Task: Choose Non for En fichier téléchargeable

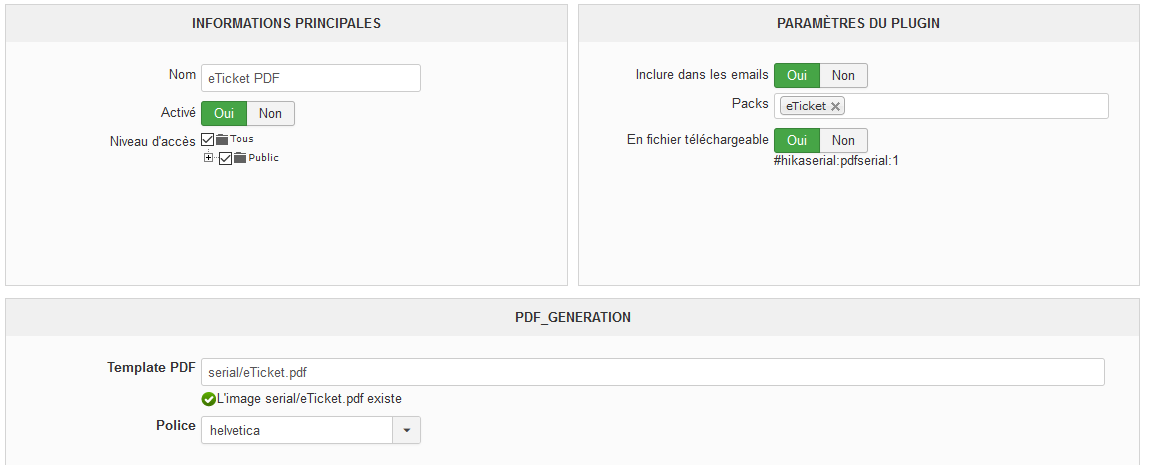Action: point(843,140)
